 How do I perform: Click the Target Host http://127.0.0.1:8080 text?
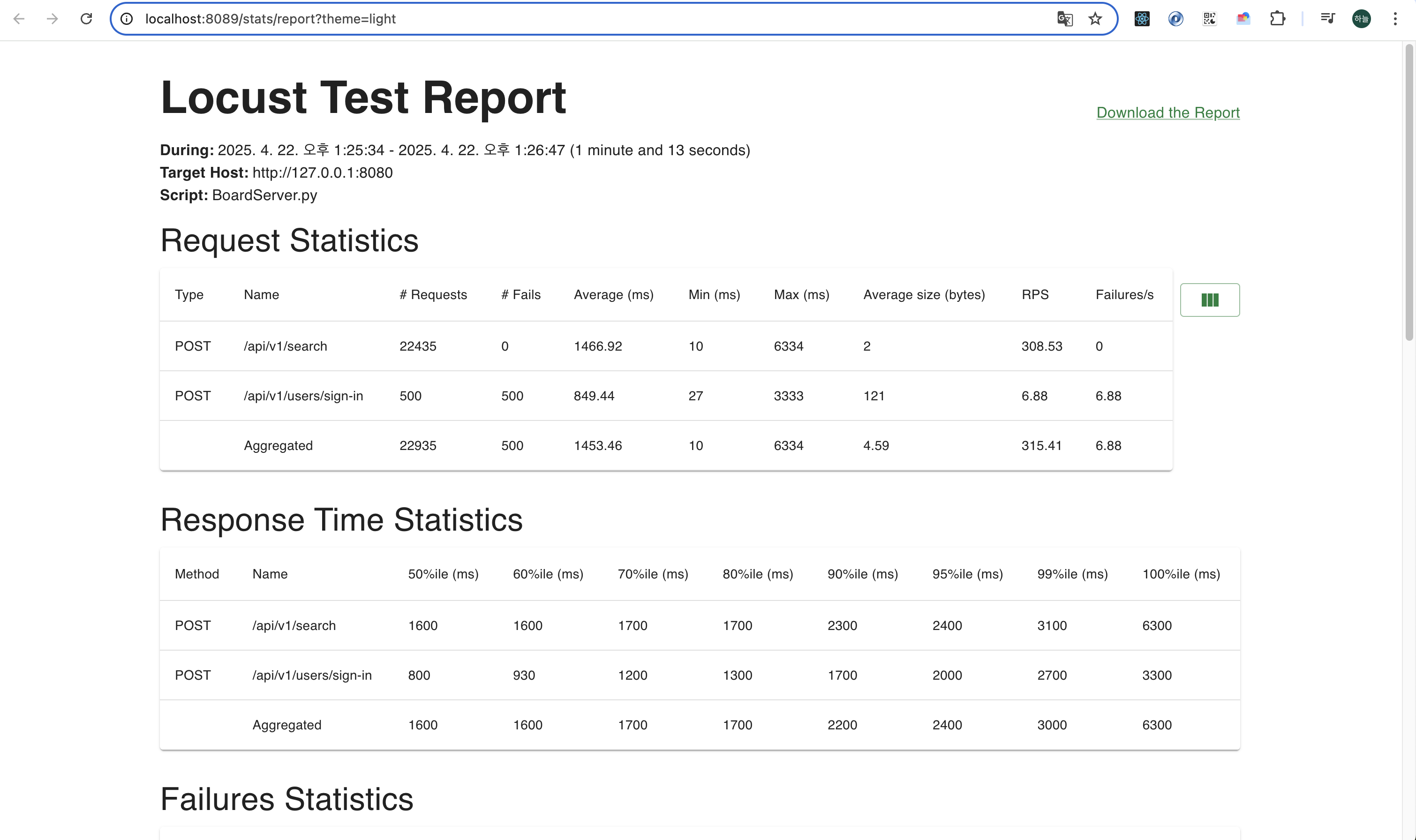[x=276, y=172]
